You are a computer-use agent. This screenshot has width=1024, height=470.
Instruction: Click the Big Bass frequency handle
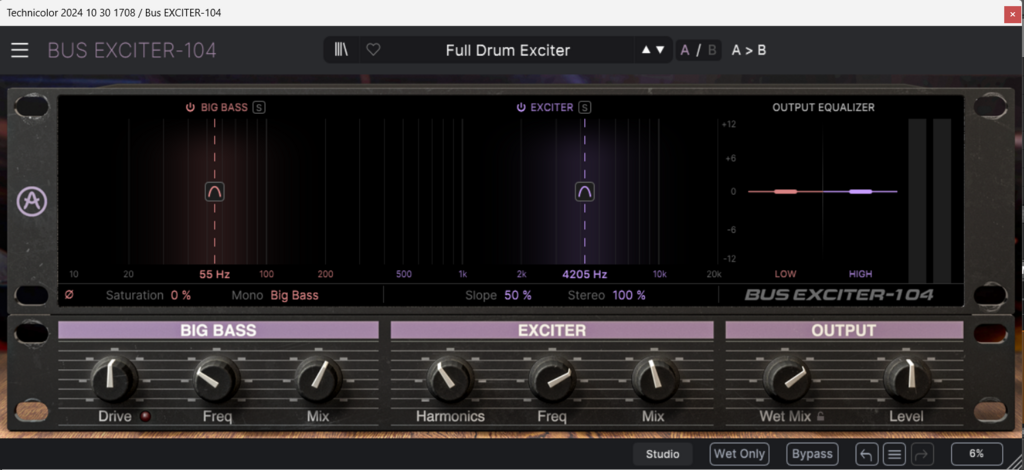pyautogui.click(x=215, y=191)
